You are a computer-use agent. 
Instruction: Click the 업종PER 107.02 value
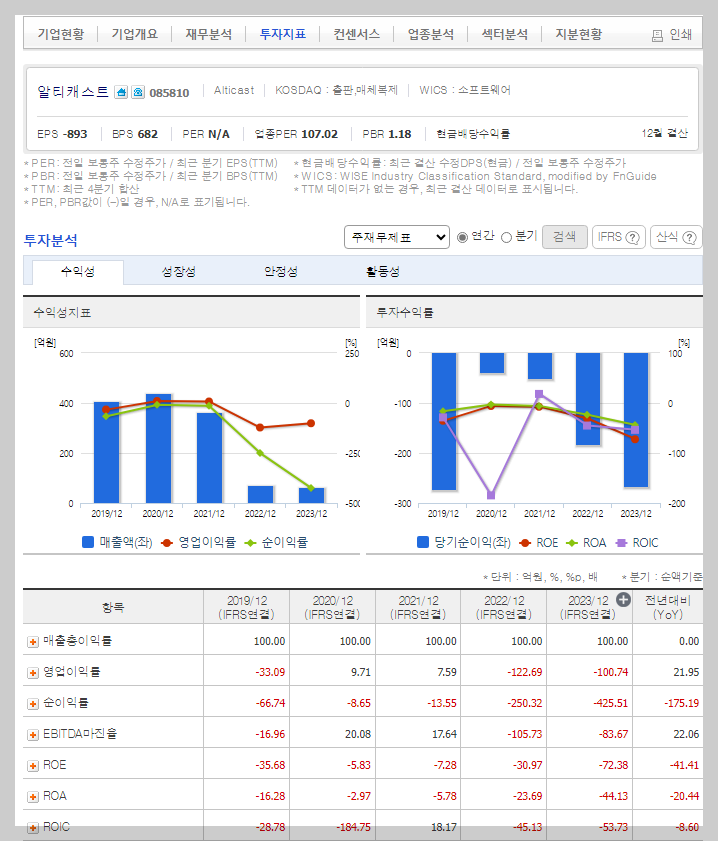tap(319, 134)
